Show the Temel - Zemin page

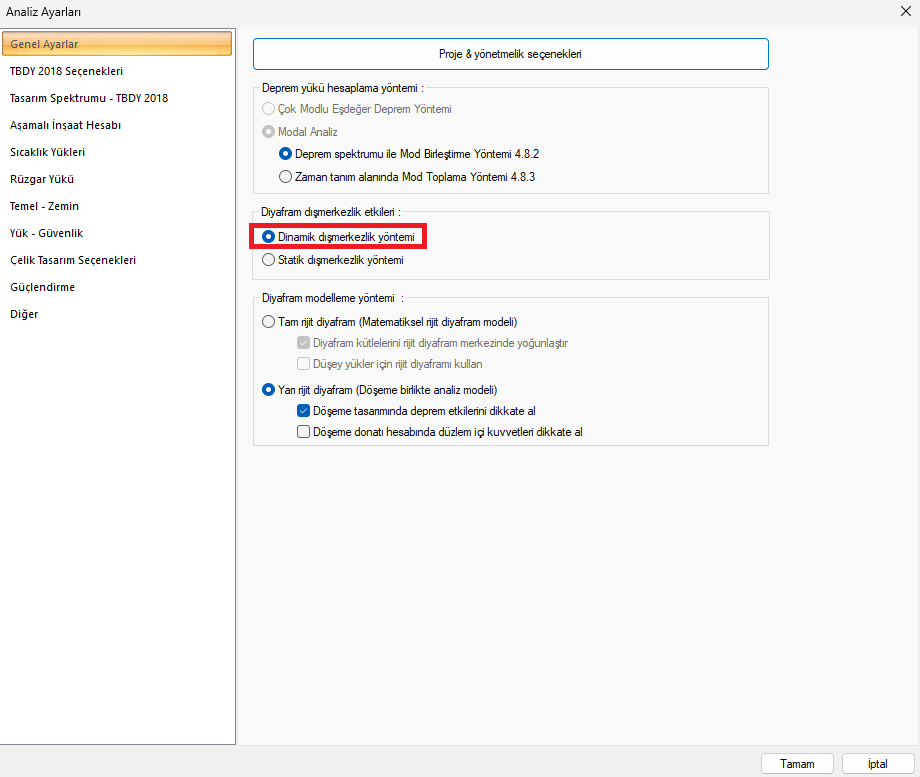[x=44, y=206]
